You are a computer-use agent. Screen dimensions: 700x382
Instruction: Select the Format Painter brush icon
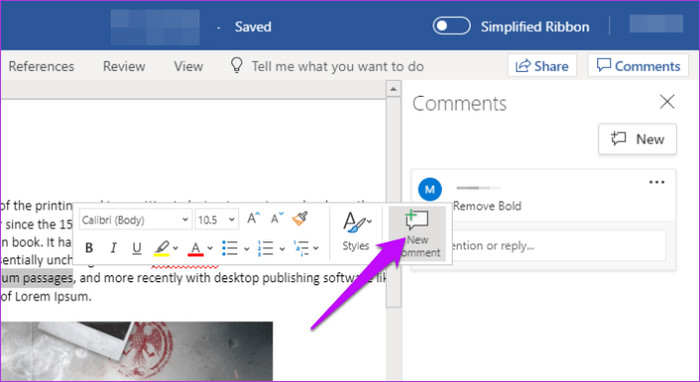coord(300,219)
